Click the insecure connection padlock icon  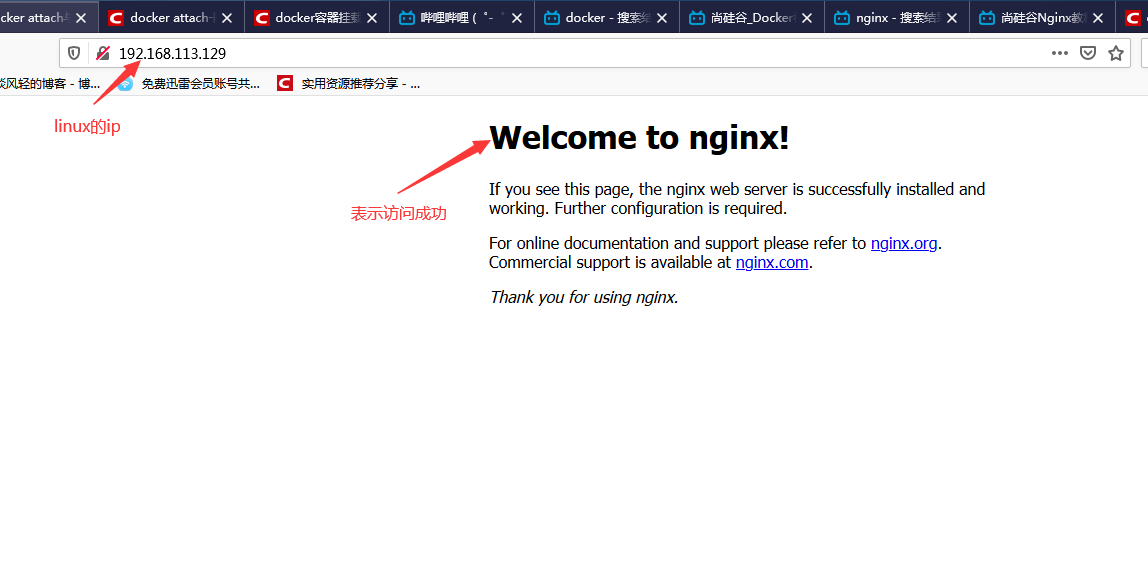103,53
